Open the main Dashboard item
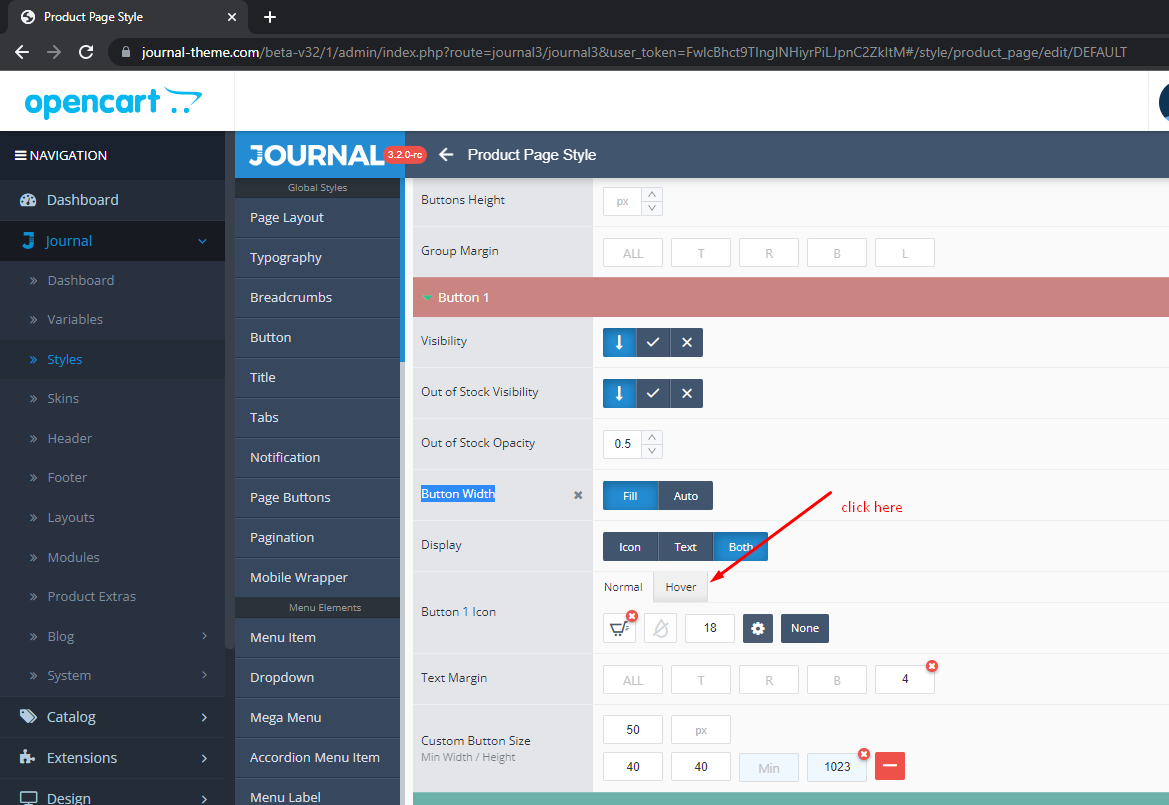 [113, 200]
